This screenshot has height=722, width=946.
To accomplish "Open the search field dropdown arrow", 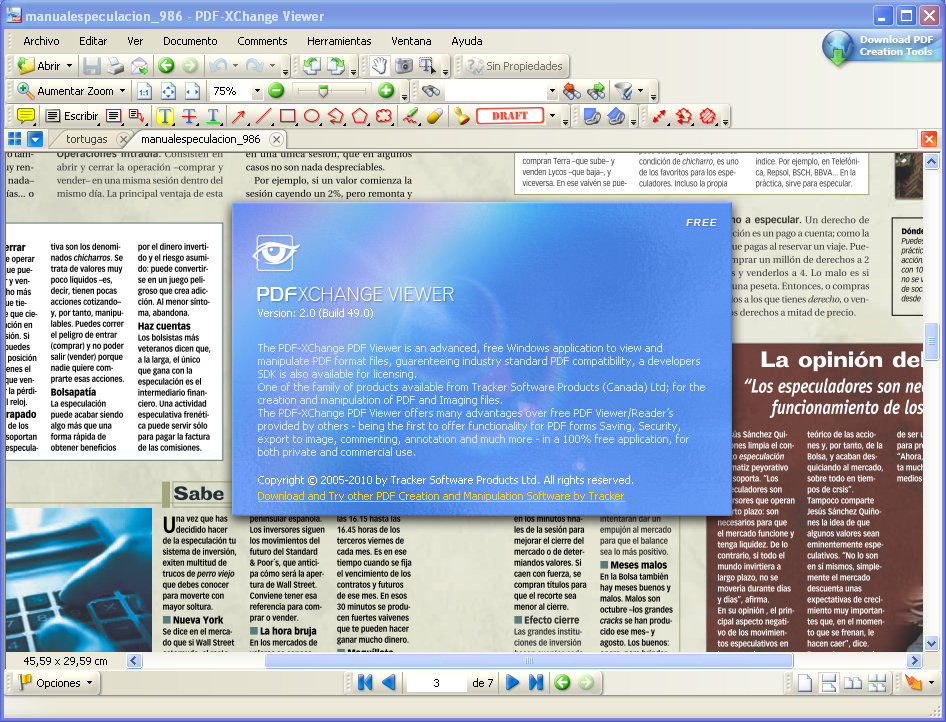I will 552,91.
